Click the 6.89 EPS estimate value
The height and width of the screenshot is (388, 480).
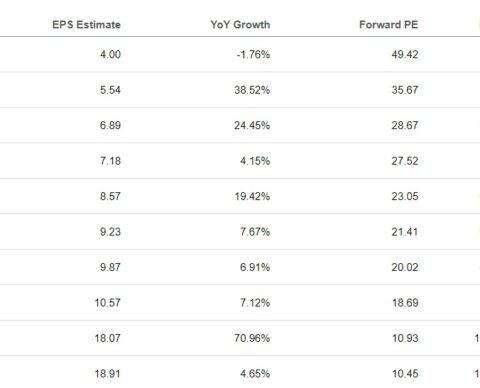(x=110, y=125)
